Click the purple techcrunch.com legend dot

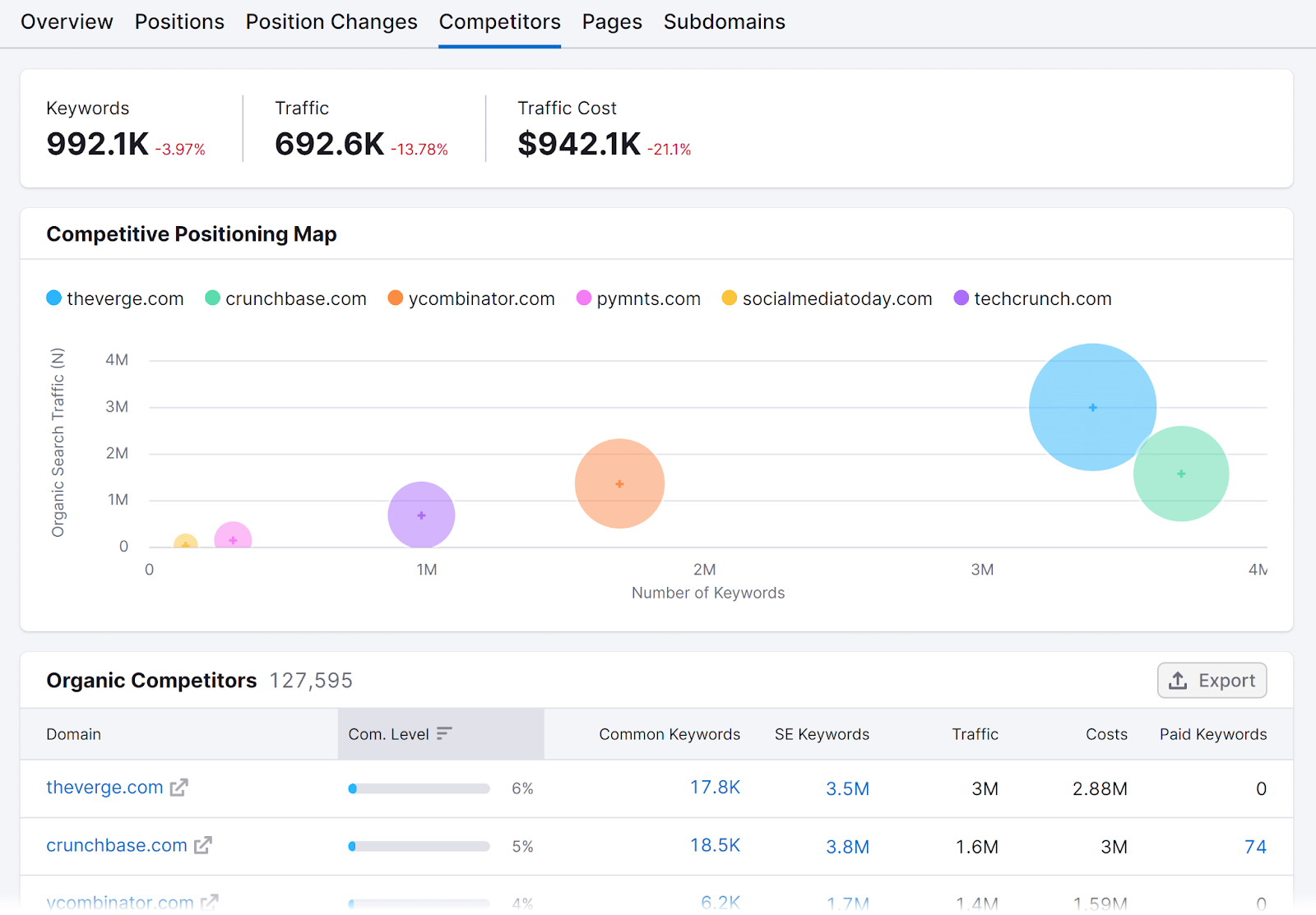click(x=961, y=298)
